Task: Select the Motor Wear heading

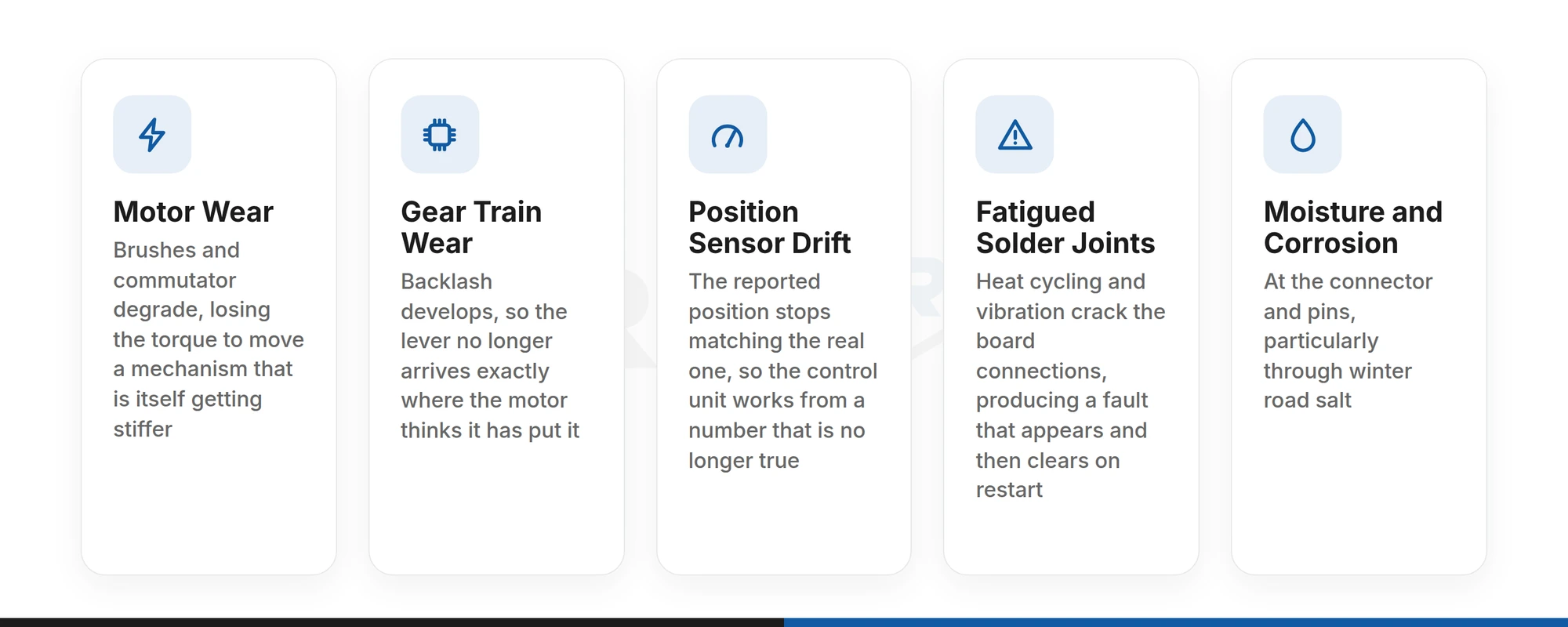Action: 194,212
